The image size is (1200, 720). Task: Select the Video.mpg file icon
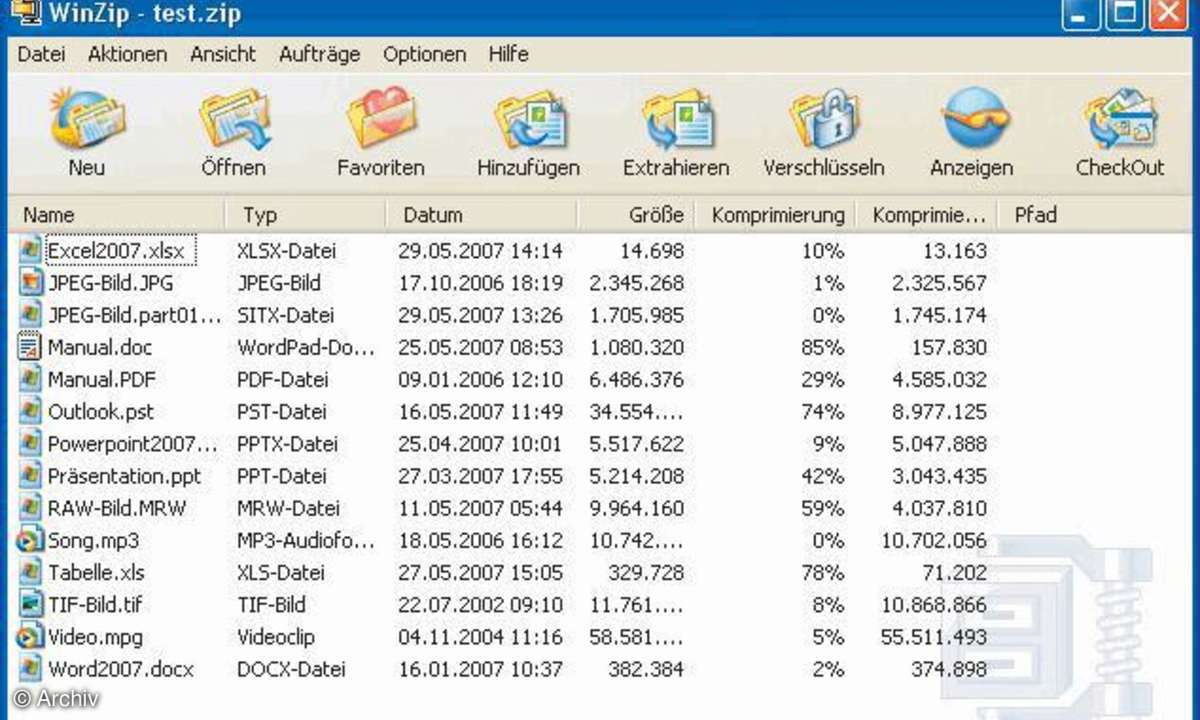[30, 636]
